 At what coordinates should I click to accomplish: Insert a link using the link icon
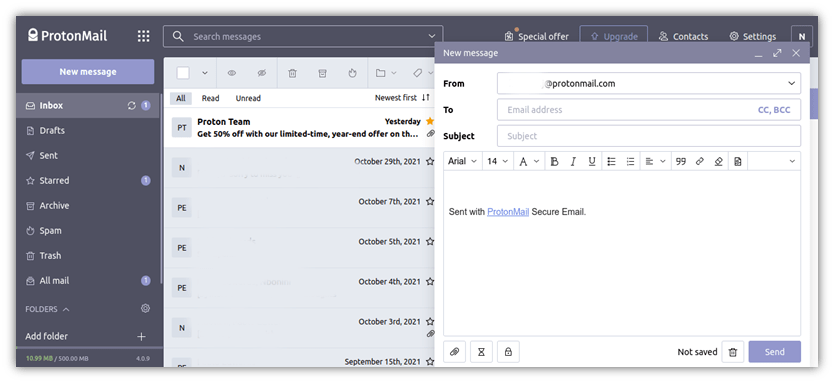[700, 161]
